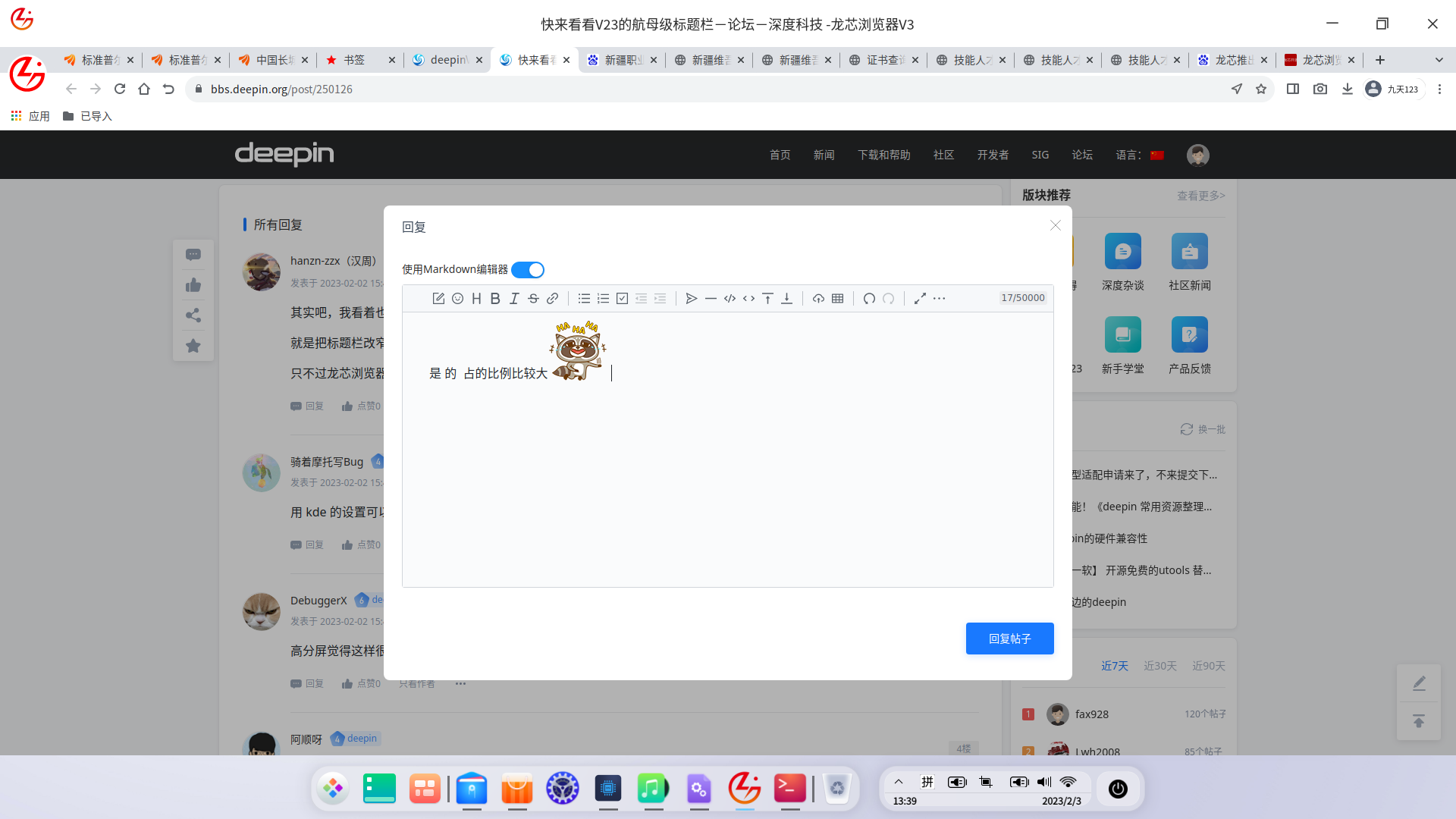Screen dimensions: 1456x819
Task: Undo the last edit in the editor
Action: coord(869,299)
